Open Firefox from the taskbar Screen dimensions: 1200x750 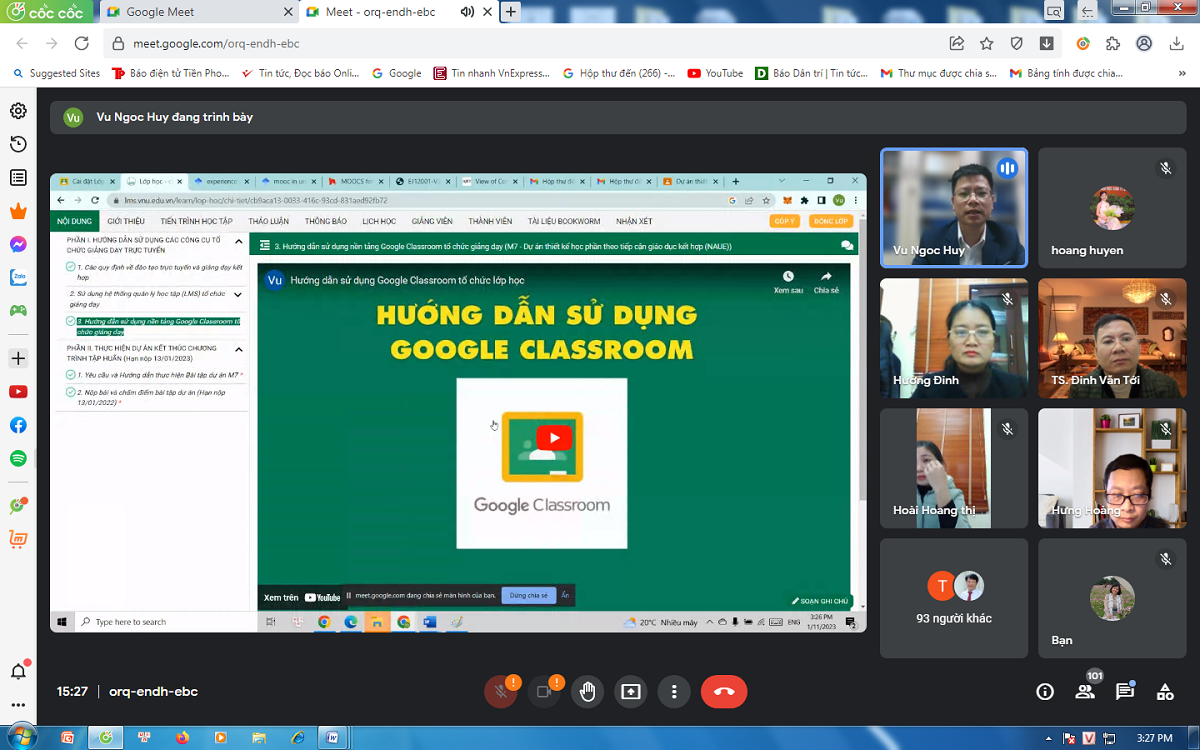point(181,738)
